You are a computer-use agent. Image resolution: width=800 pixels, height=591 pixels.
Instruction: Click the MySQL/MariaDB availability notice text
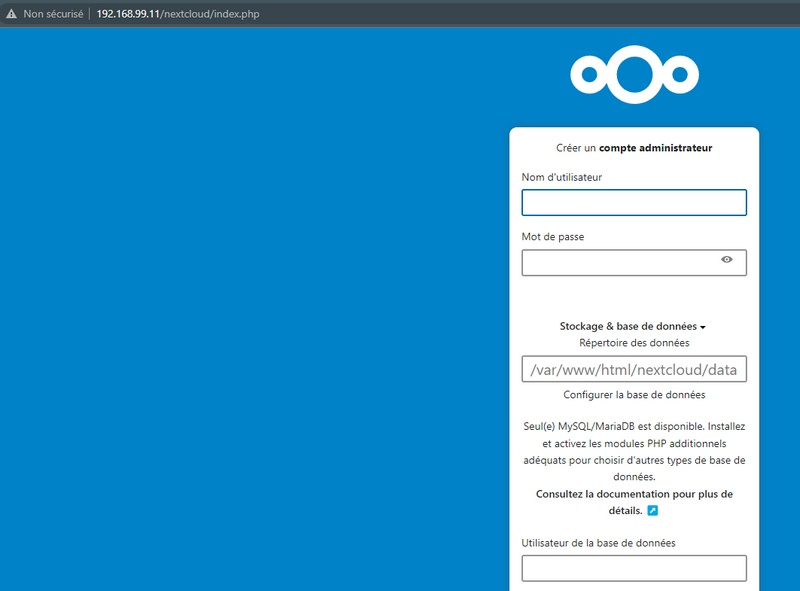[634, 443]
